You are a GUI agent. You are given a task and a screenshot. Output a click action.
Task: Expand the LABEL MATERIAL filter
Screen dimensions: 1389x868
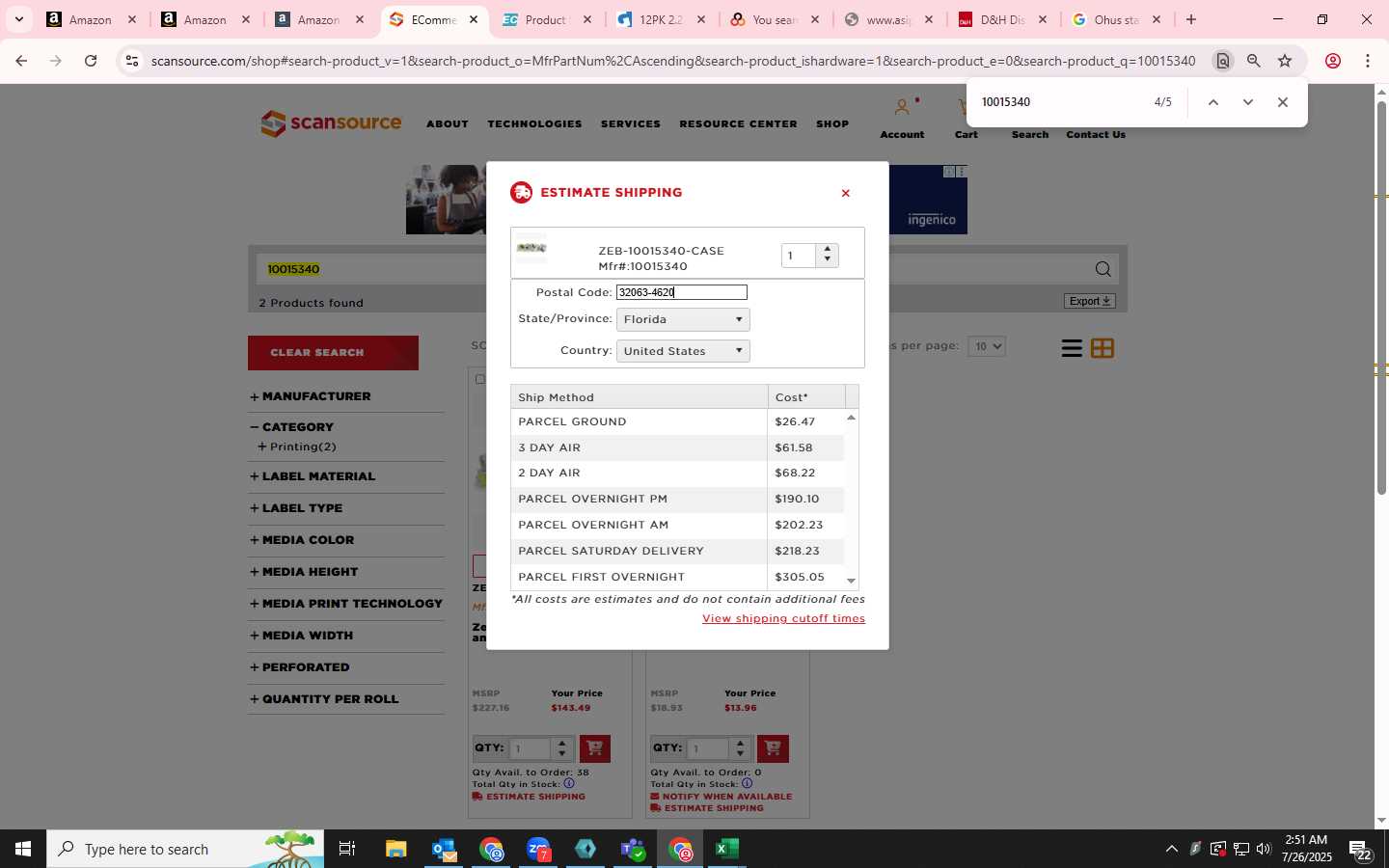click(313, 476)
